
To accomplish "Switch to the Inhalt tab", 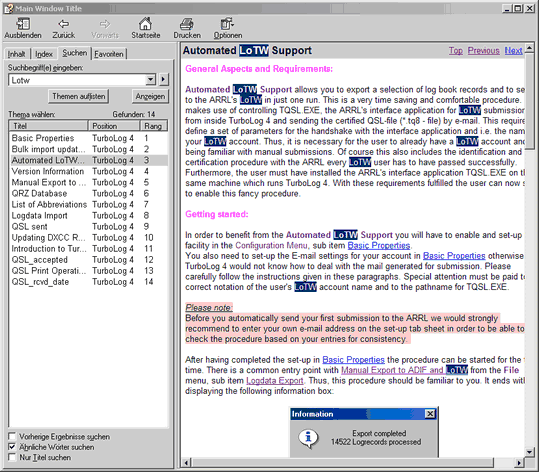I will (x=16, y=54).
